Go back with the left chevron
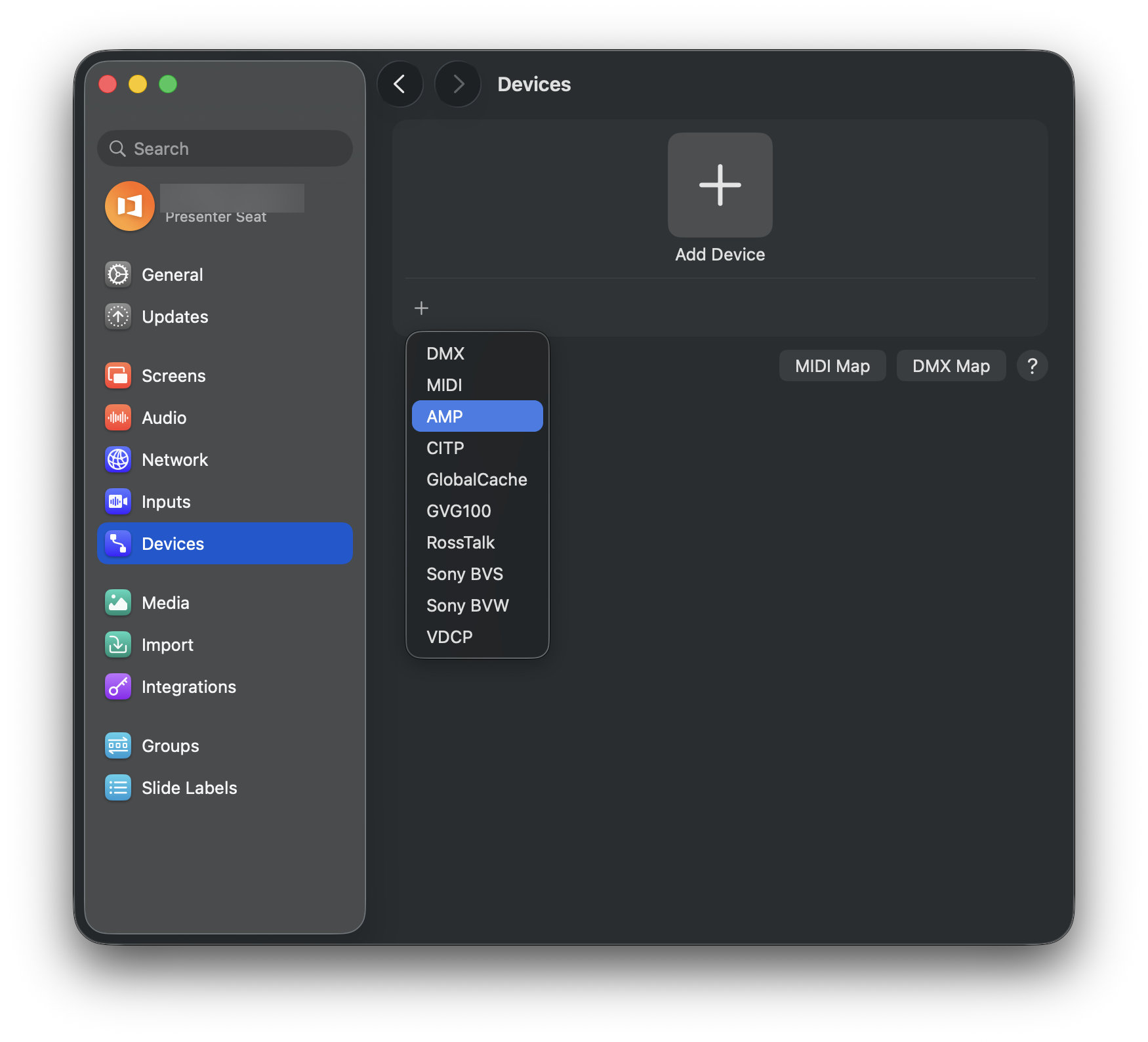This screenshot has width=1148, height=1042. 400,84
